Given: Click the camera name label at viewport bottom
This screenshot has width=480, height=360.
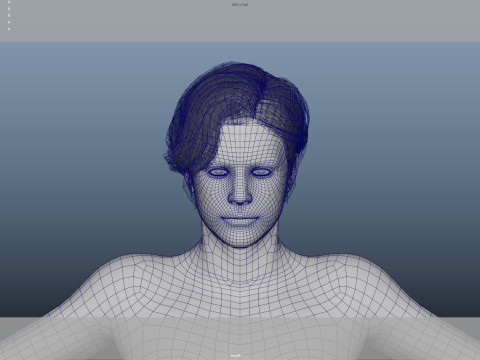Looking at the screenshot, I should [236, 356].
